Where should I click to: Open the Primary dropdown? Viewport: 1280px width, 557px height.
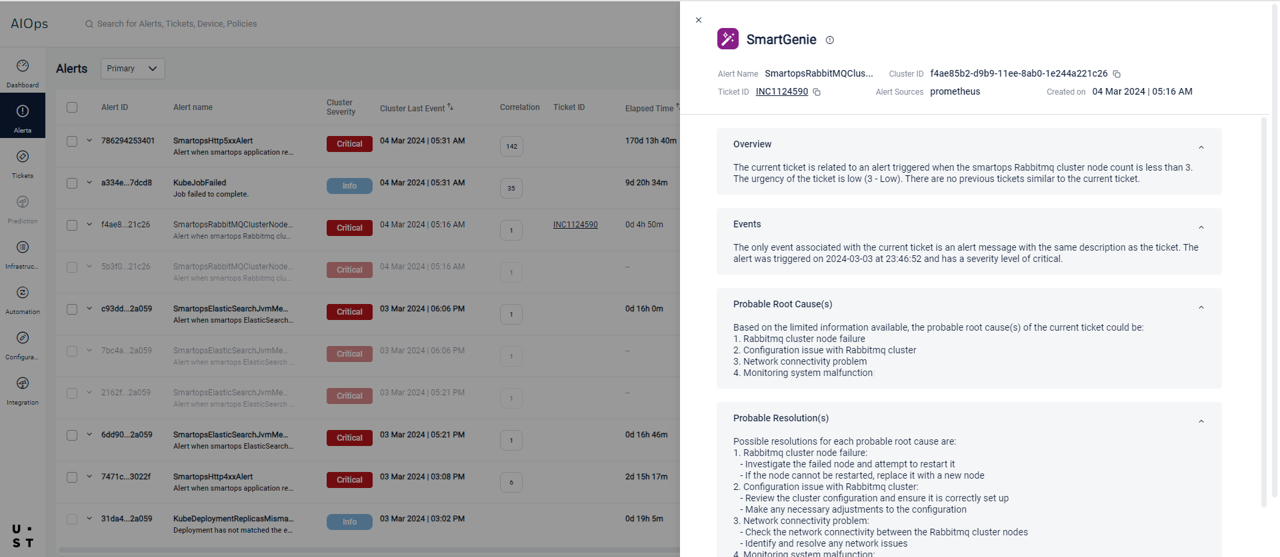(133, 69)
